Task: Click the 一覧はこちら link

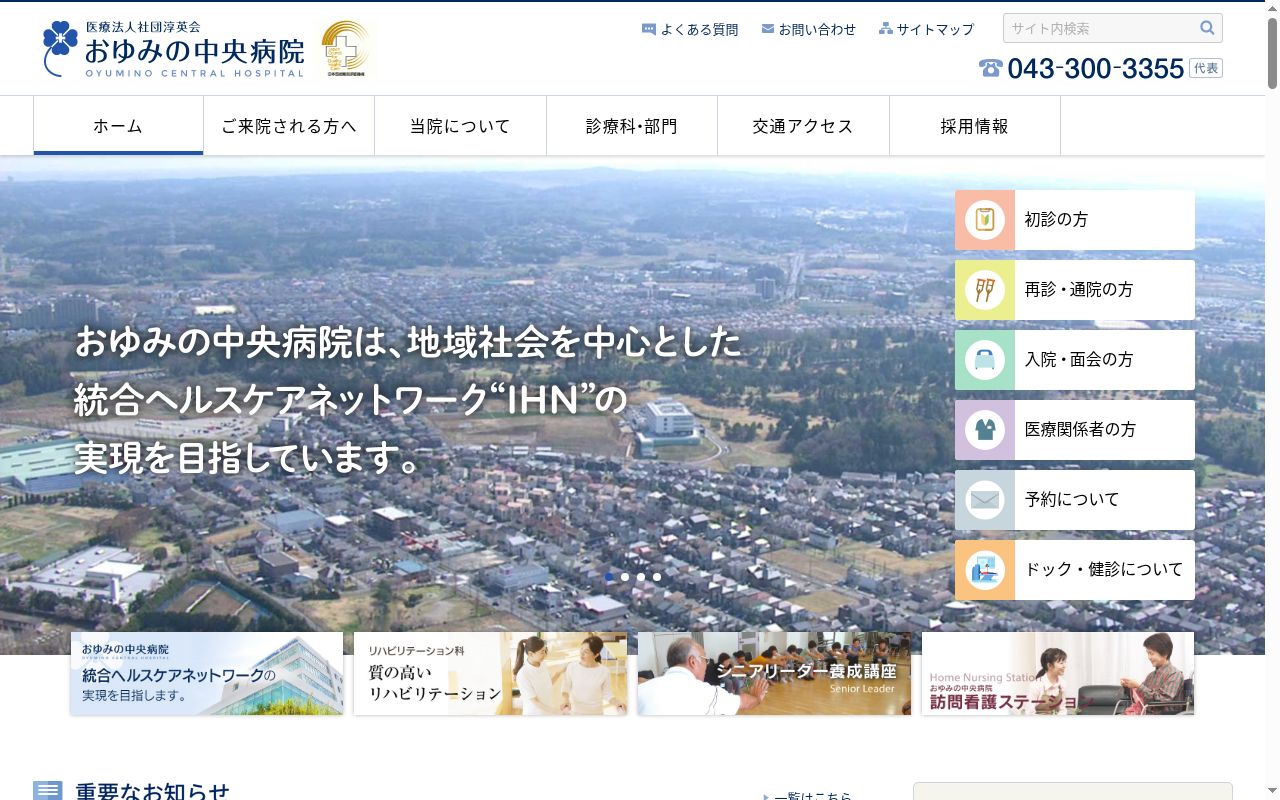Action: 813,796
